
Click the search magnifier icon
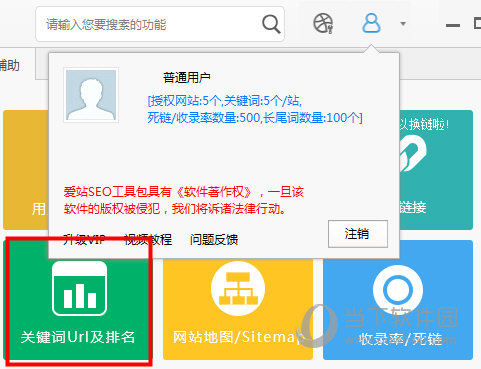click(271, 24)
